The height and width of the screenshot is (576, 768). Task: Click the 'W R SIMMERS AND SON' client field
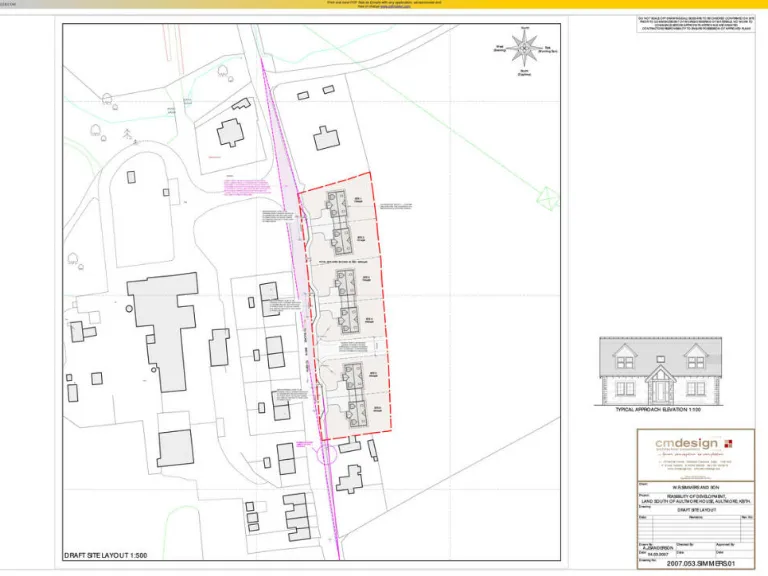695,488
